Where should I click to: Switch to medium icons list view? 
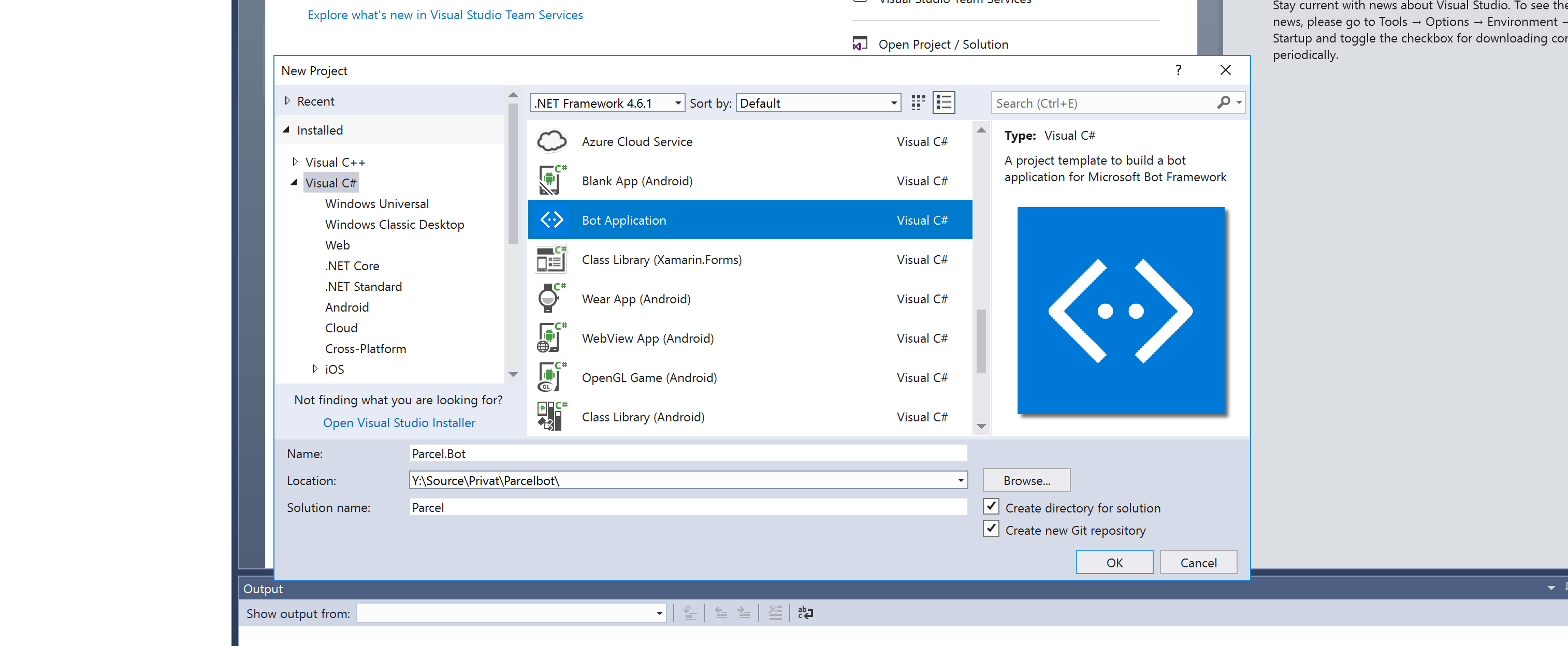point(943,103)
